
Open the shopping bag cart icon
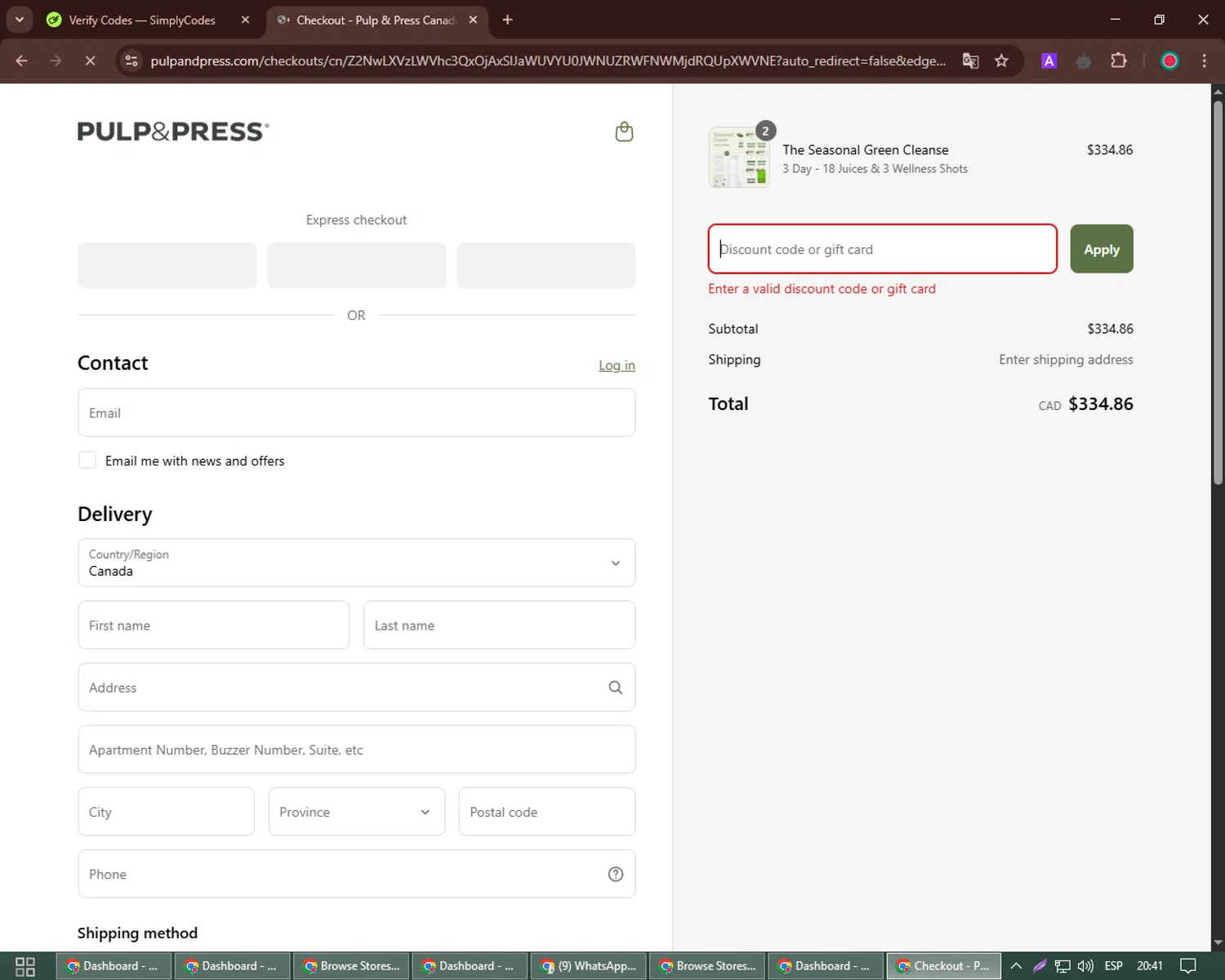(x=624, y=131)
